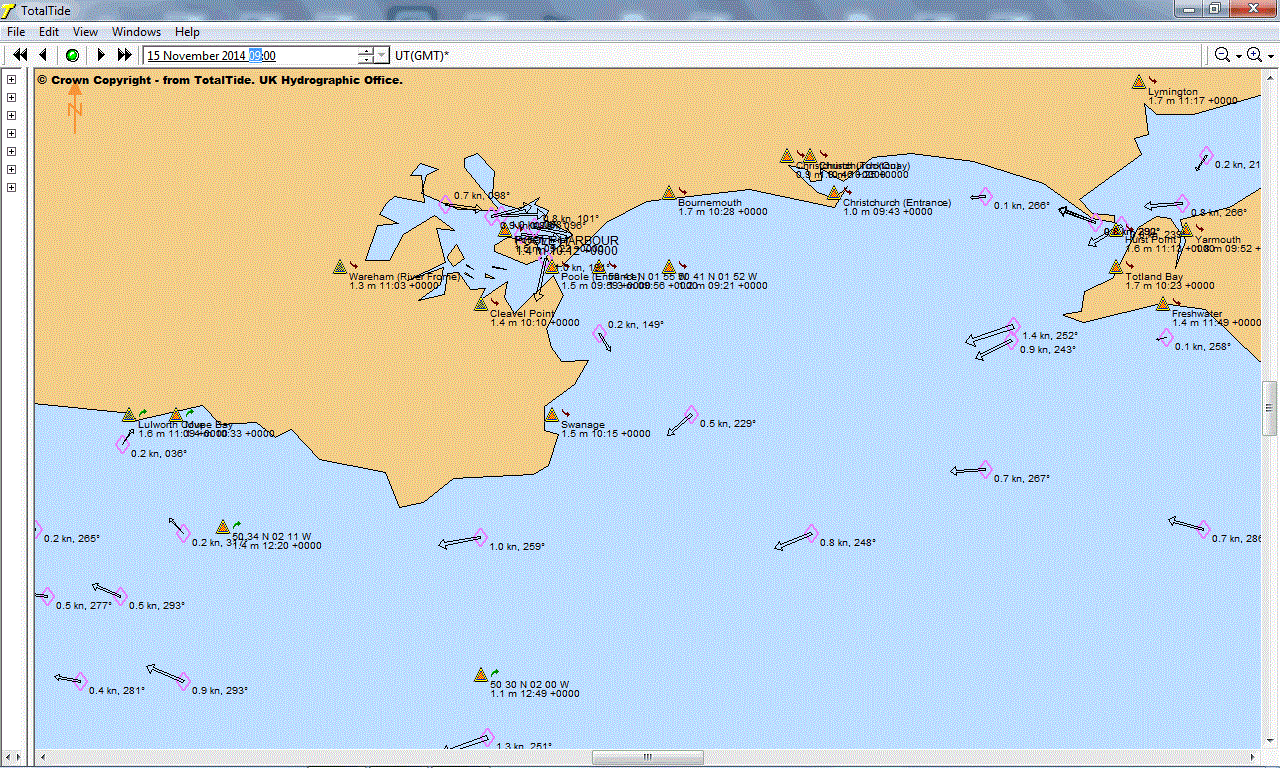Increment the time with the spinner up arrow
Image resolution: width=1280 pixels, height=768 pixels.
coord(366,51)
